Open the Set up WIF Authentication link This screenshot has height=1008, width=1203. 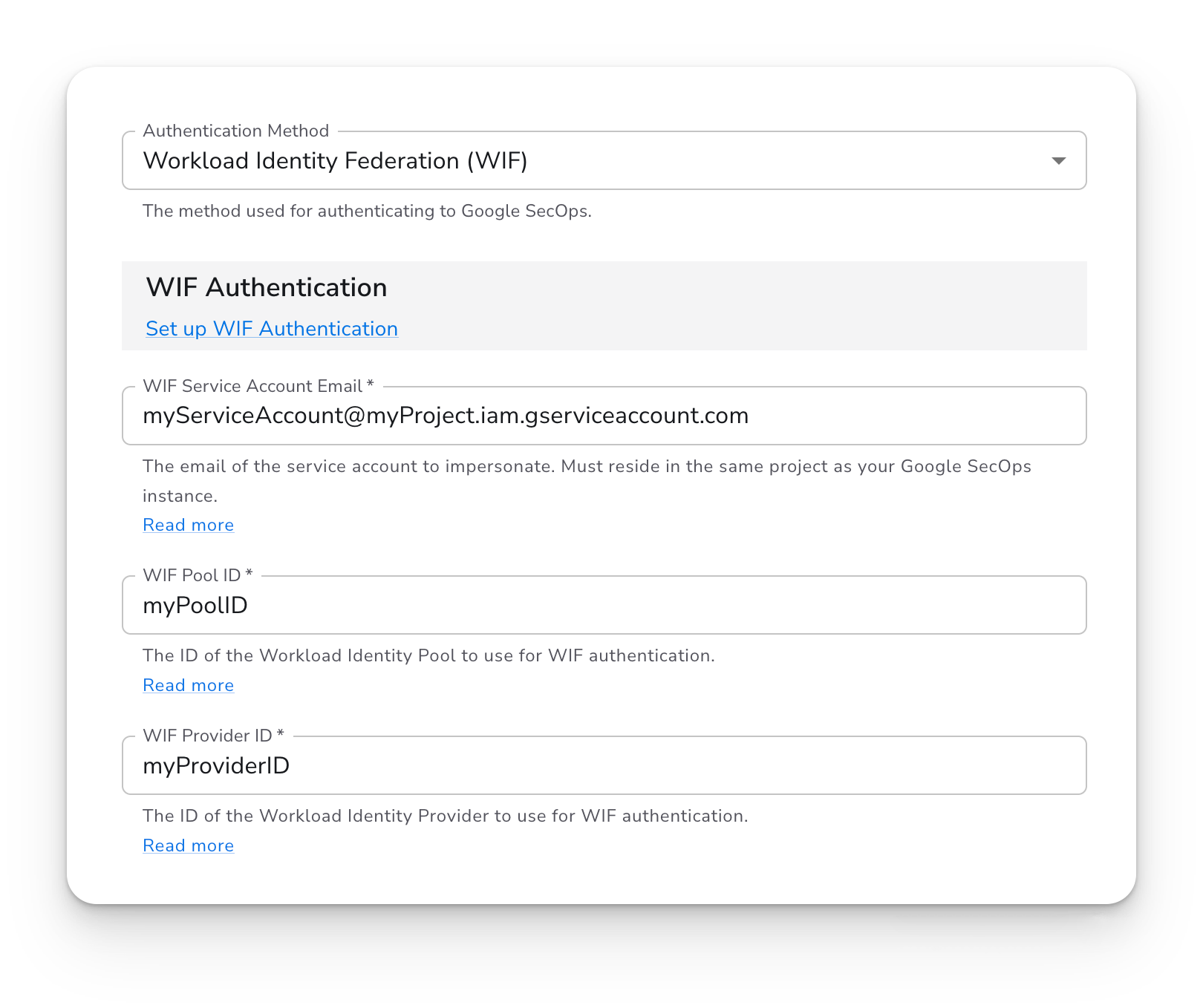(272, 329)
